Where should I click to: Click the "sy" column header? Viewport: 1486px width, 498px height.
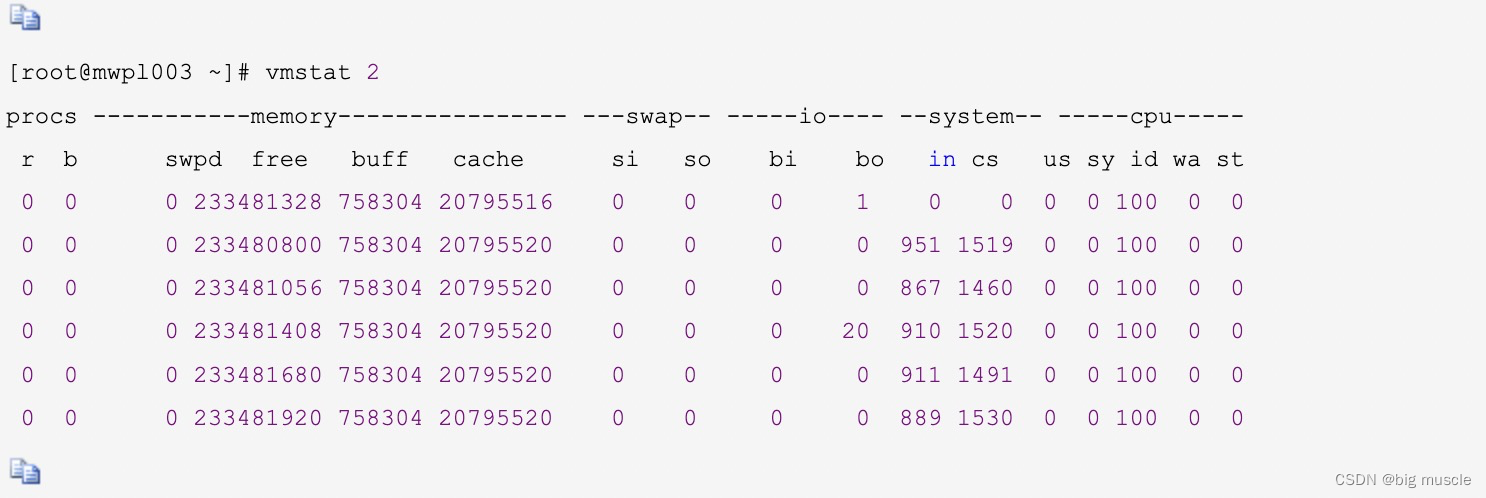(1100, 160)
